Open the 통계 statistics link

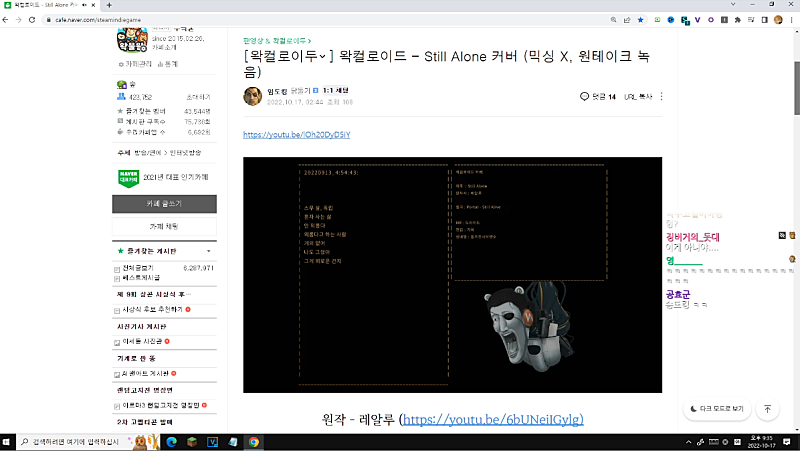tap(168, 64)
